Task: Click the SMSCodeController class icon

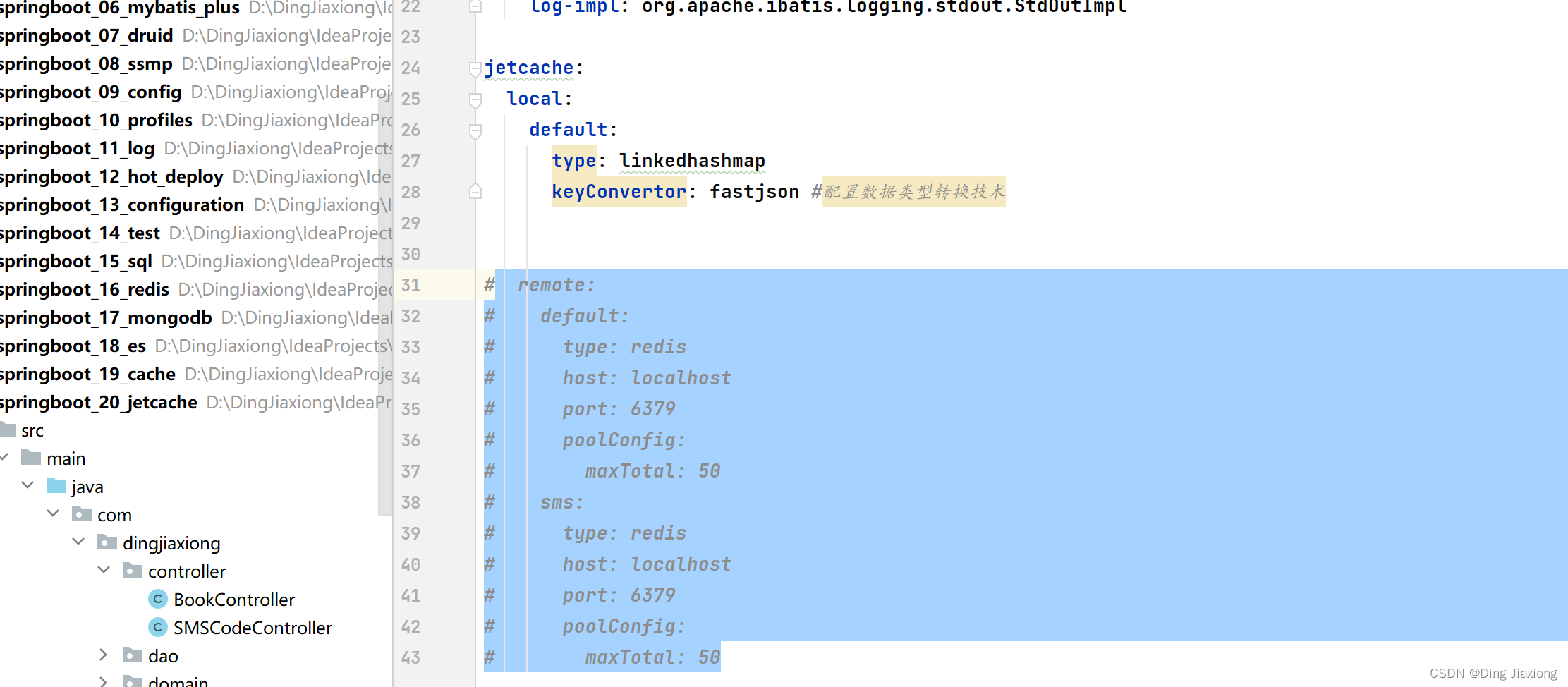Action: 158,628
